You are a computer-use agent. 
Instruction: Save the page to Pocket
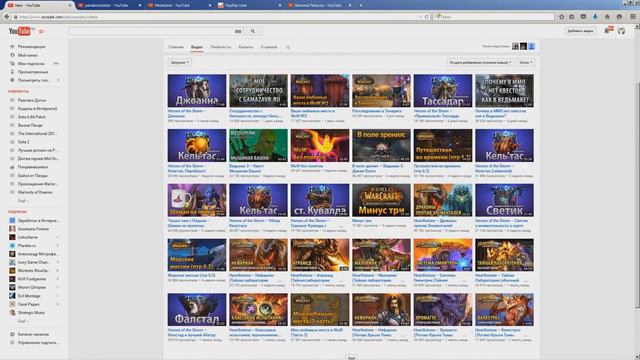coord(583,17)
